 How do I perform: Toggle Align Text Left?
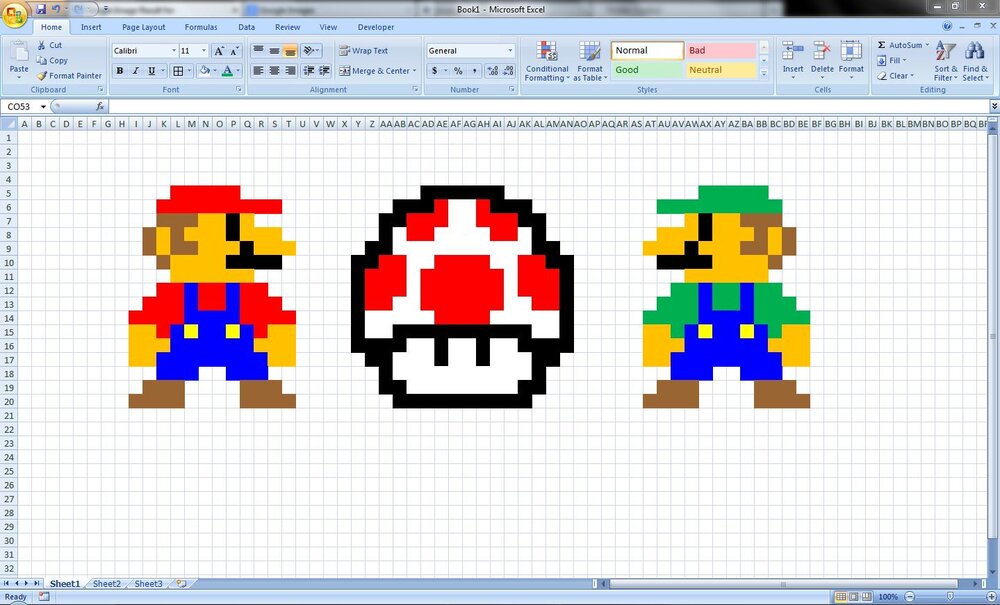coord(258,71)
